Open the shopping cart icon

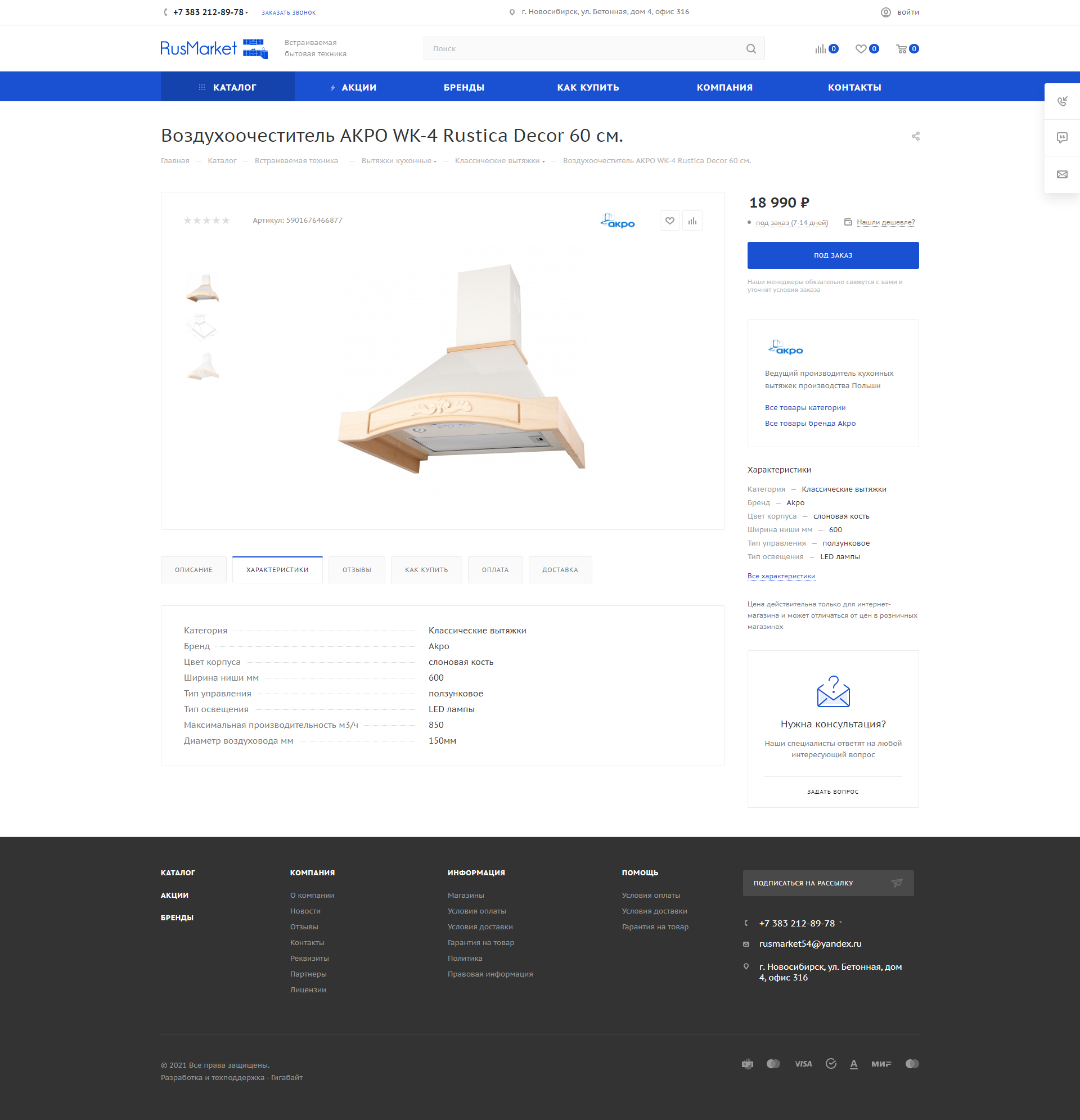click(901, 48)
